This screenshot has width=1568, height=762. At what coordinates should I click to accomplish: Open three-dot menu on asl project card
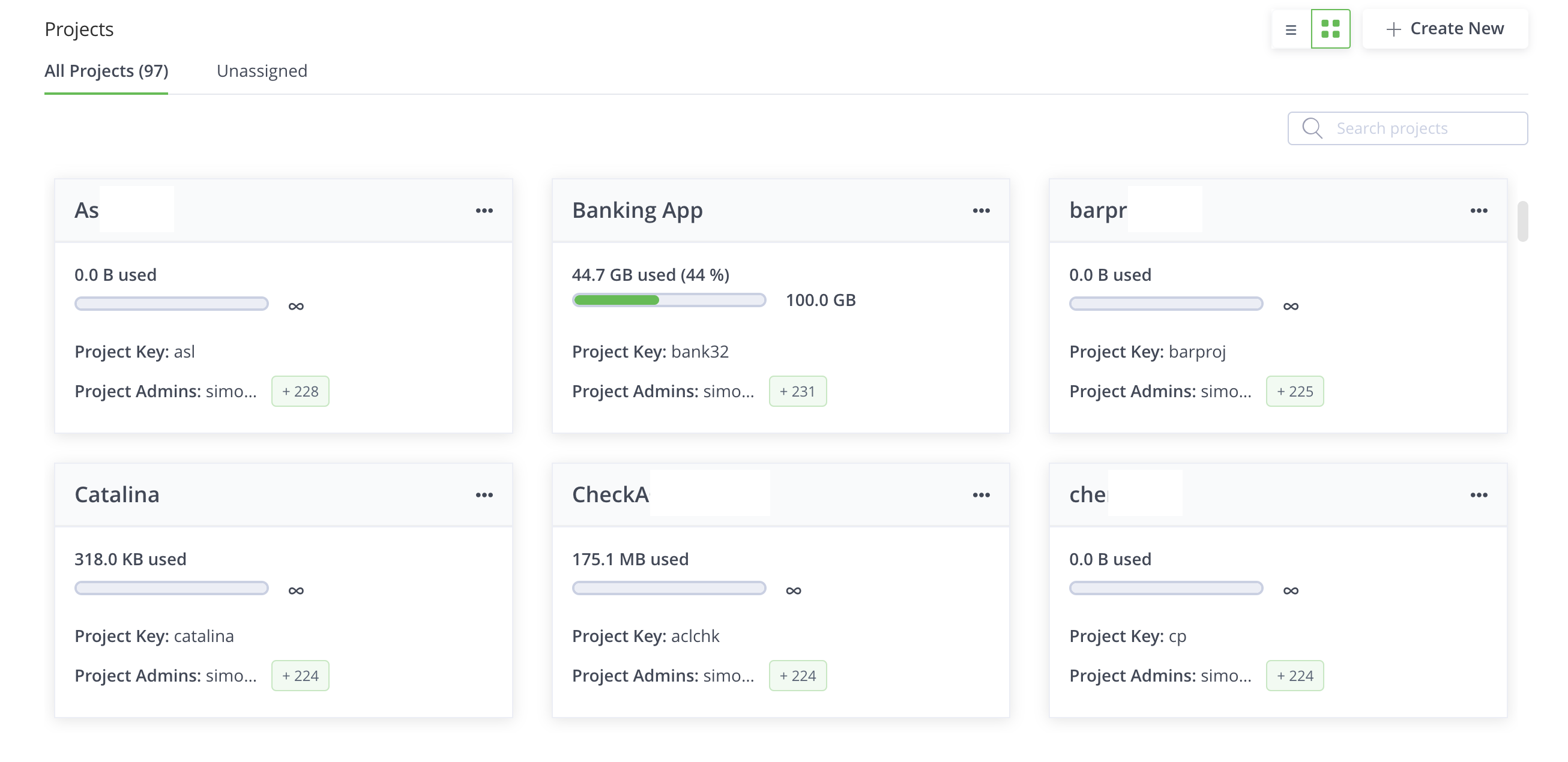[x=484, y=211]
